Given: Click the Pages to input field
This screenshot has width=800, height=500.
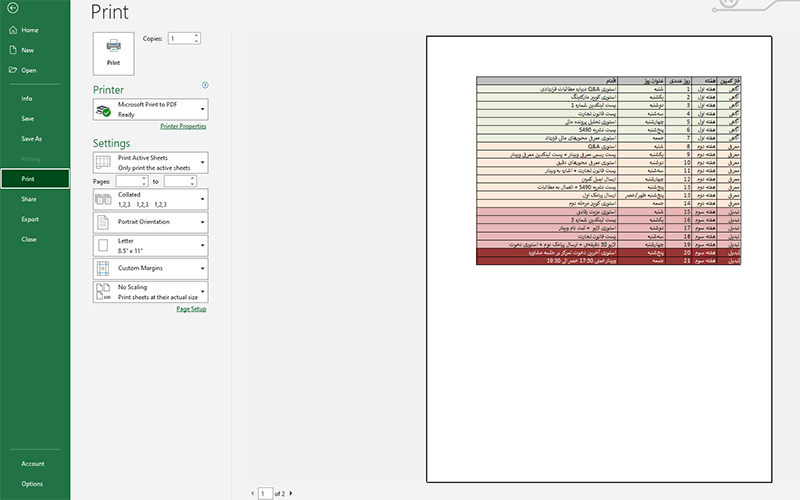Looking at the screenshot, I should 177,181.
